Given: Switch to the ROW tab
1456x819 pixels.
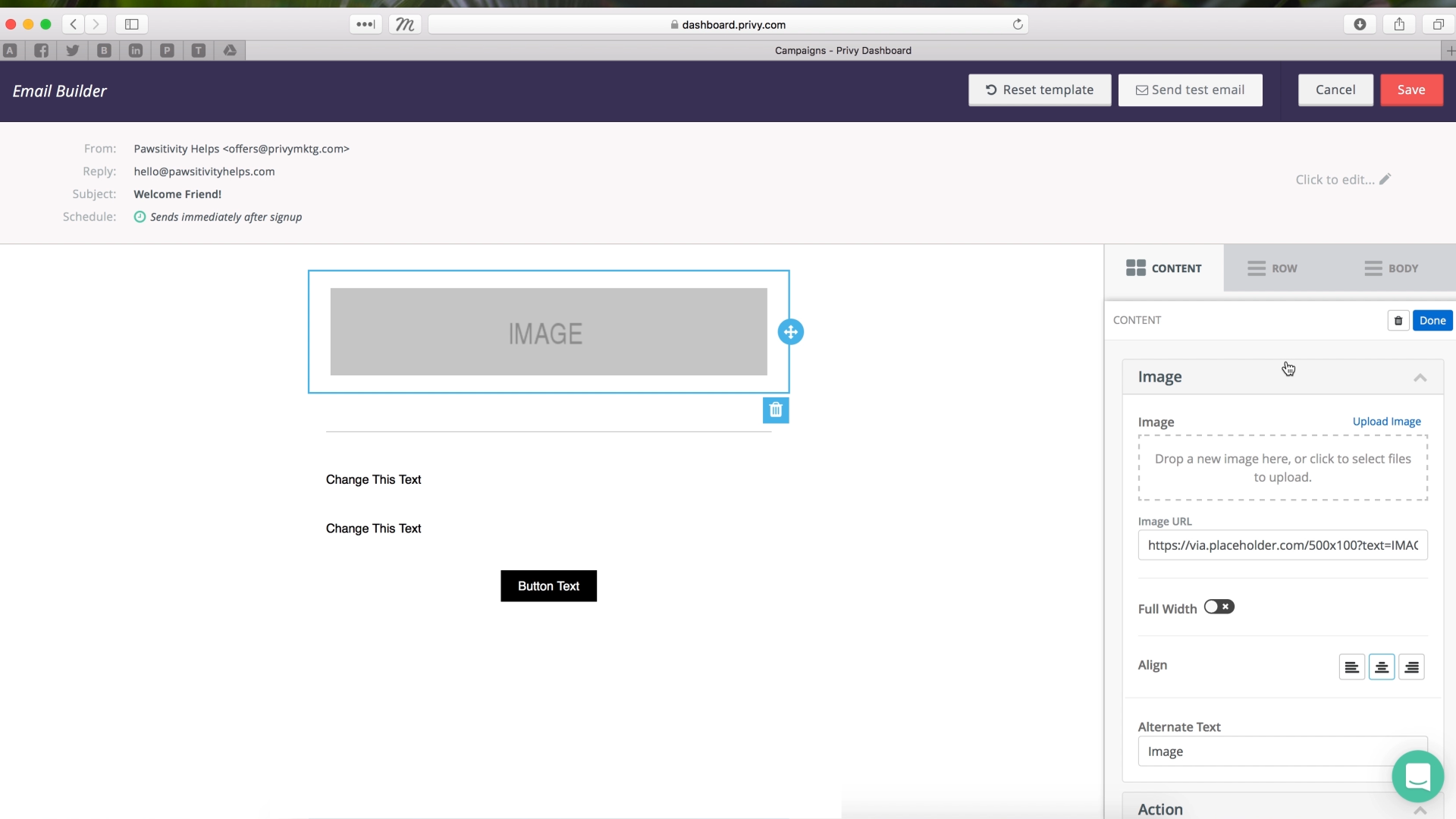Looking at the screenshot, I should (1272, 268).
